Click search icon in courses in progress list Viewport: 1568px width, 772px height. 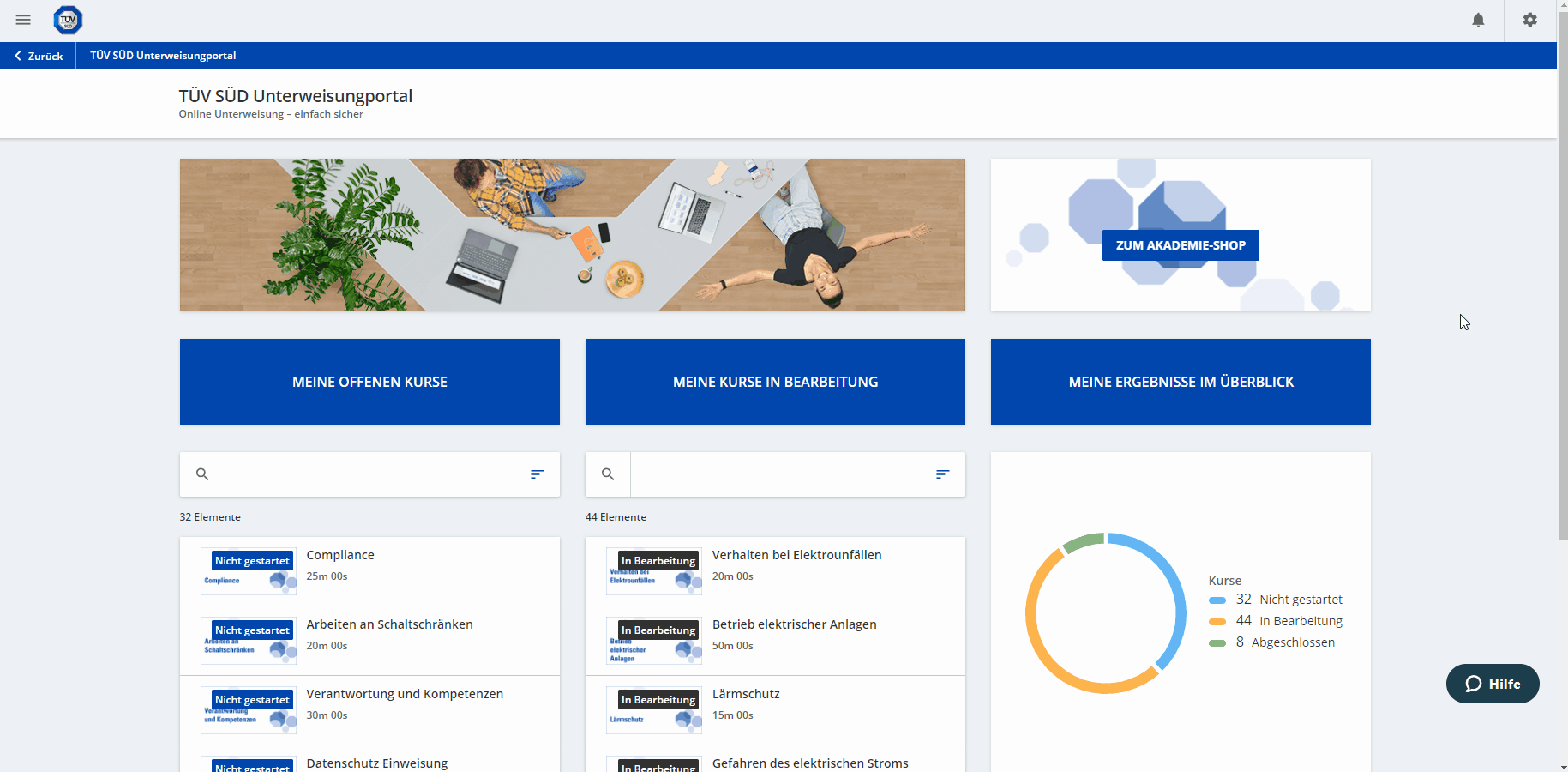coord(608,474)
